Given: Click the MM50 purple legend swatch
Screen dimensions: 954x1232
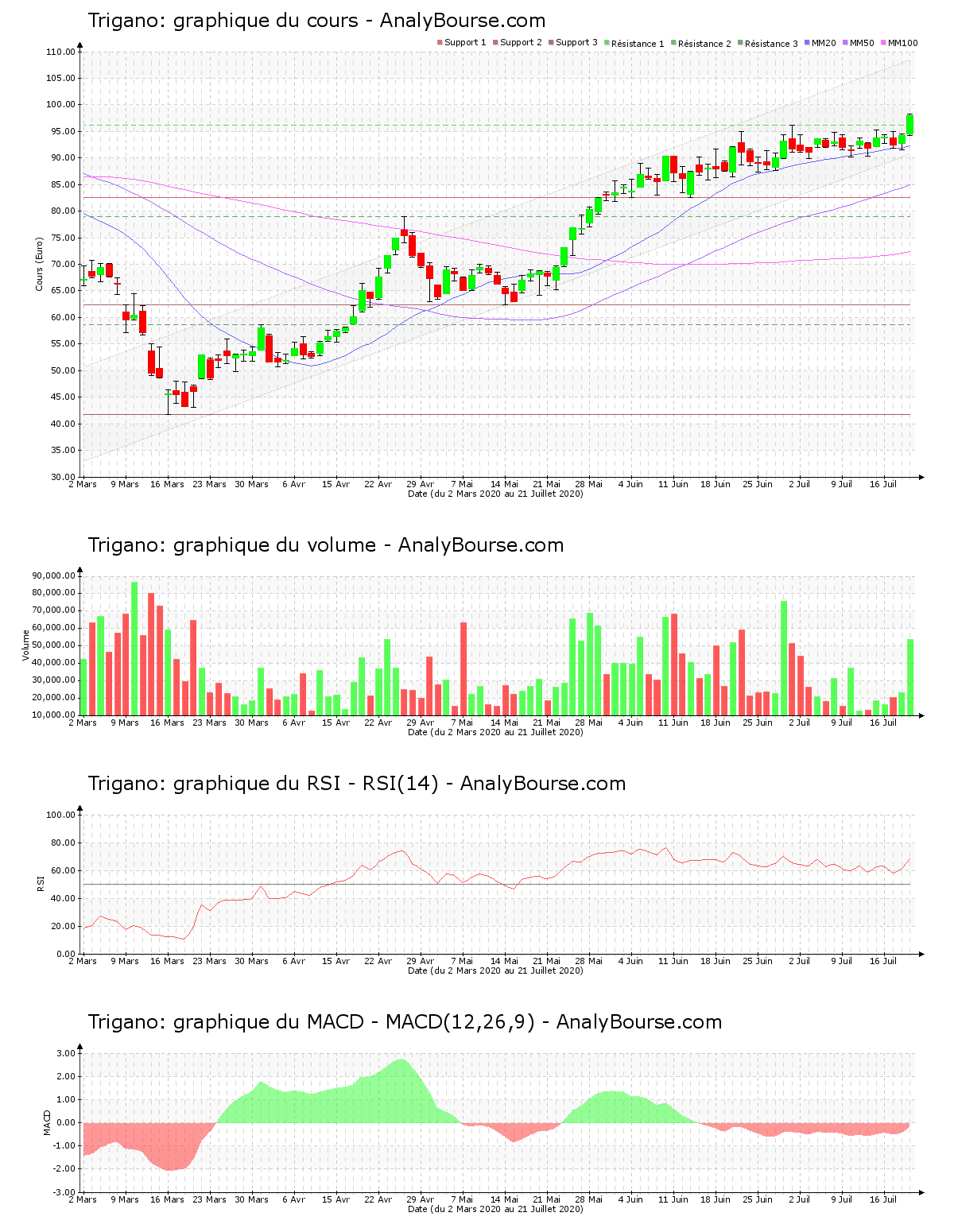Looking at the screenshot, I should pos(846,43).
